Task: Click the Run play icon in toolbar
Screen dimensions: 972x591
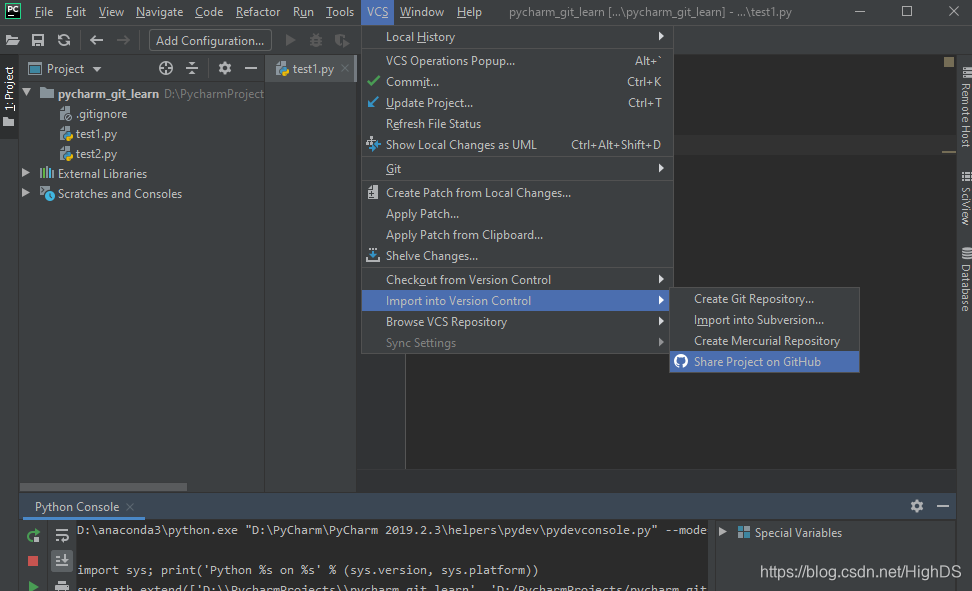Action: [x=290, y=40]
